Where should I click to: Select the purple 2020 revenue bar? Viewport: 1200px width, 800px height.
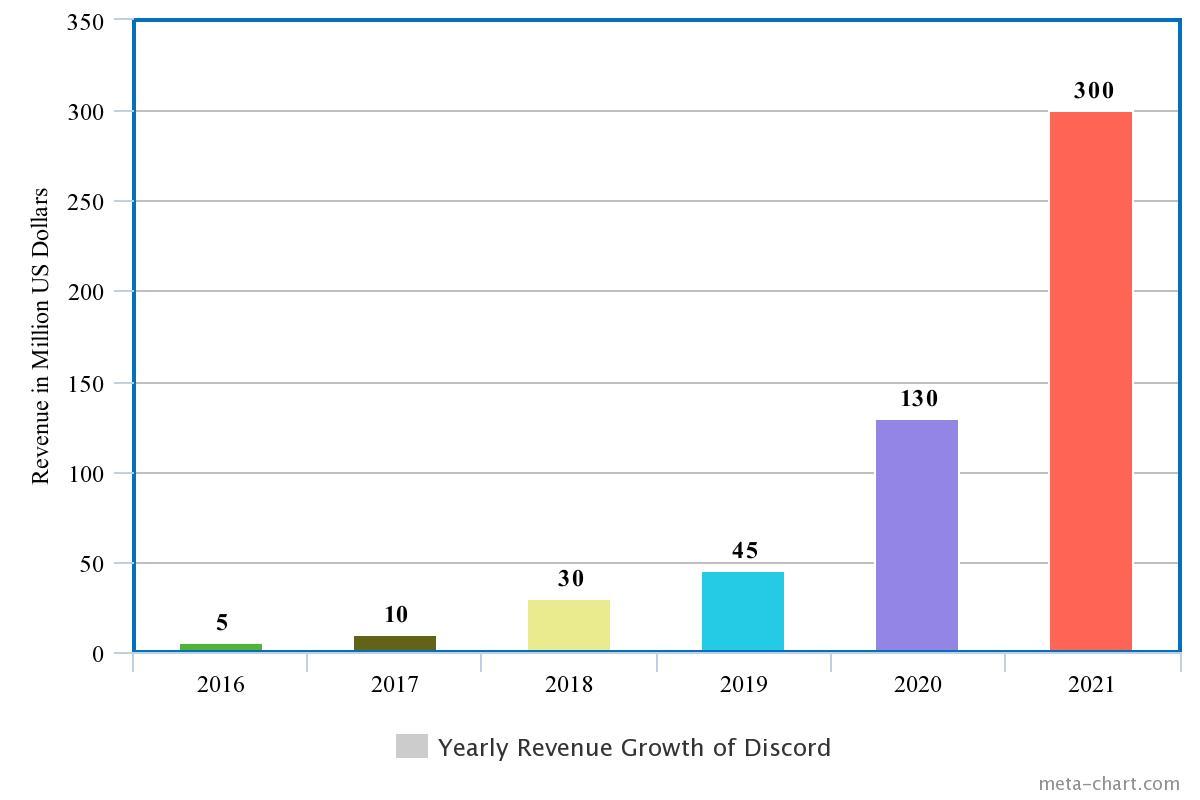coord(917,535)
